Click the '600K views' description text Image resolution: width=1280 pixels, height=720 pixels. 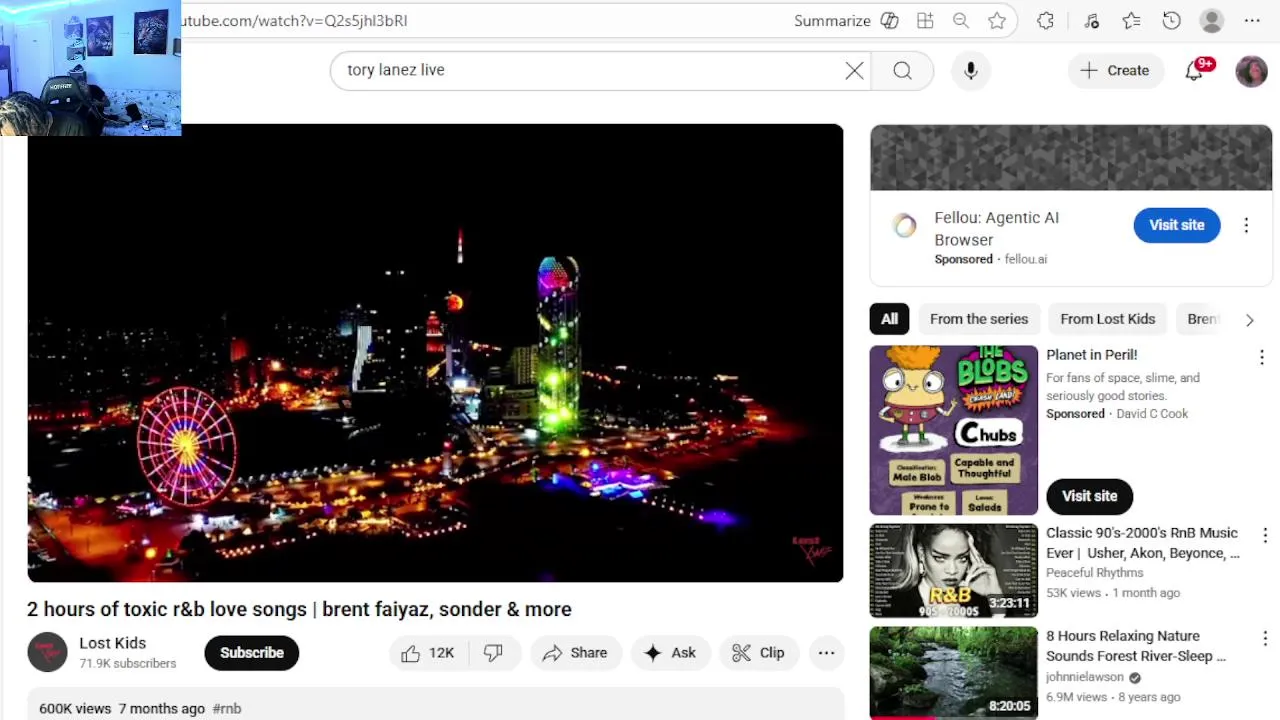75,708
